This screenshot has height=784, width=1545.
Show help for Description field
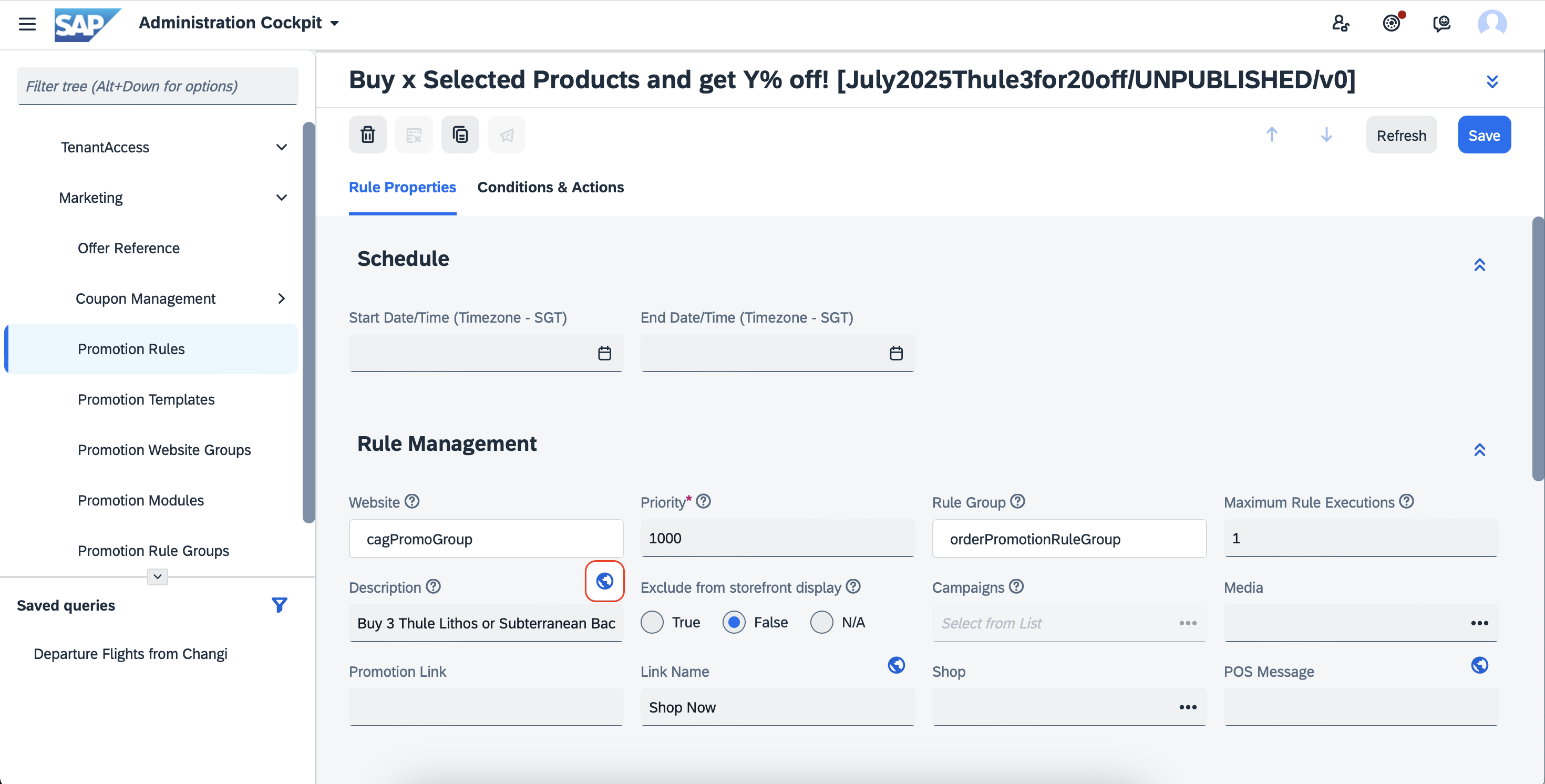tap(434, 586)
